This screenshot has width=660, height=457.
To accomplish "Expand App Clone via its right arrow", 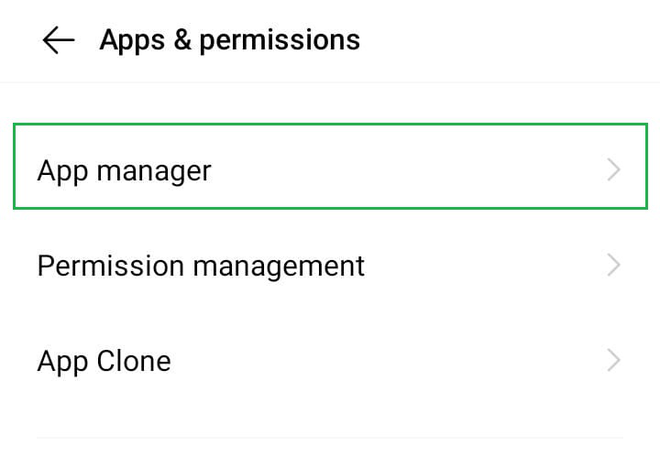I will tap(614, 360).
